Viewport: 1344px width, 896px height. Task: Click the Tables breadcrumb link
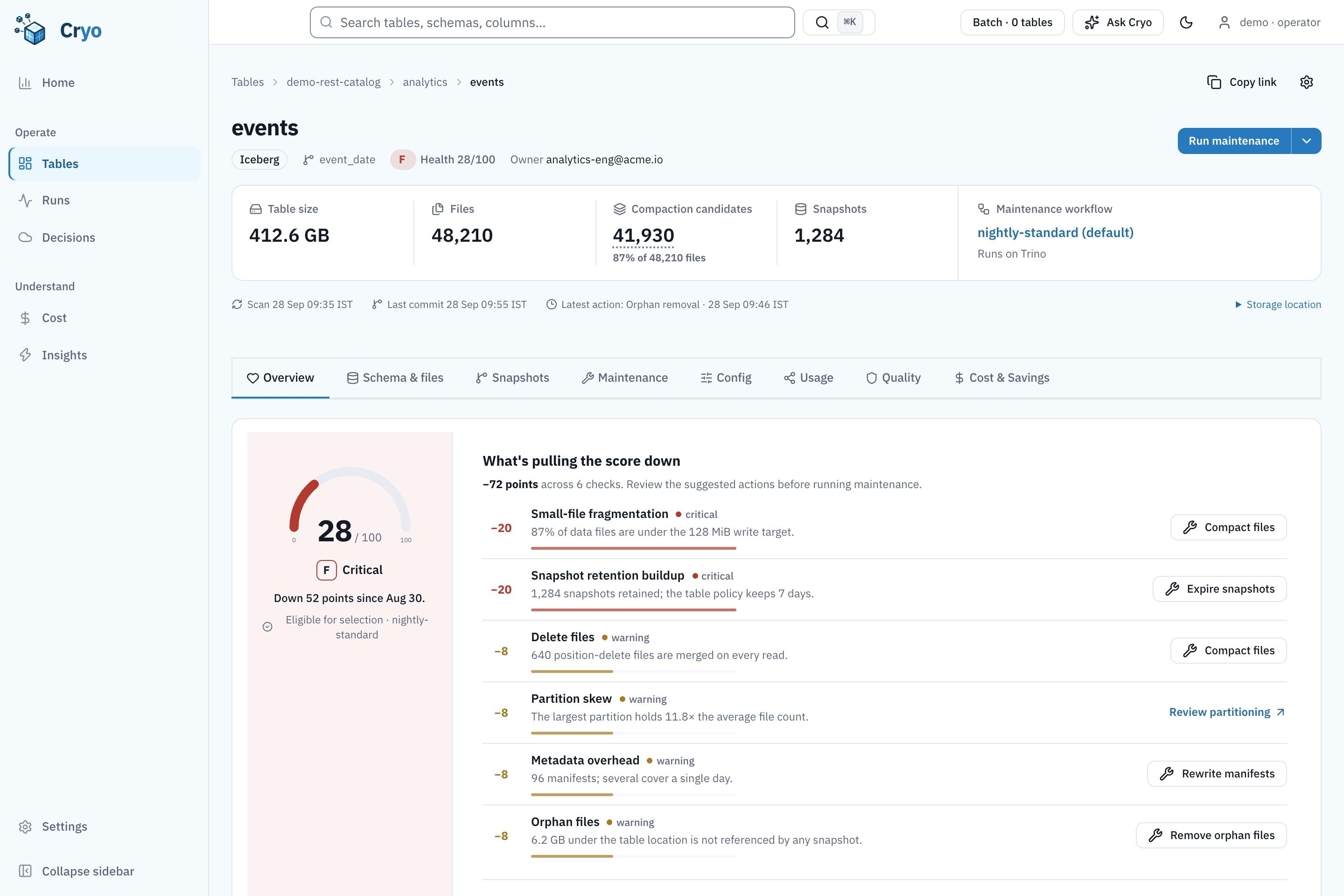[x=247, y=82]
